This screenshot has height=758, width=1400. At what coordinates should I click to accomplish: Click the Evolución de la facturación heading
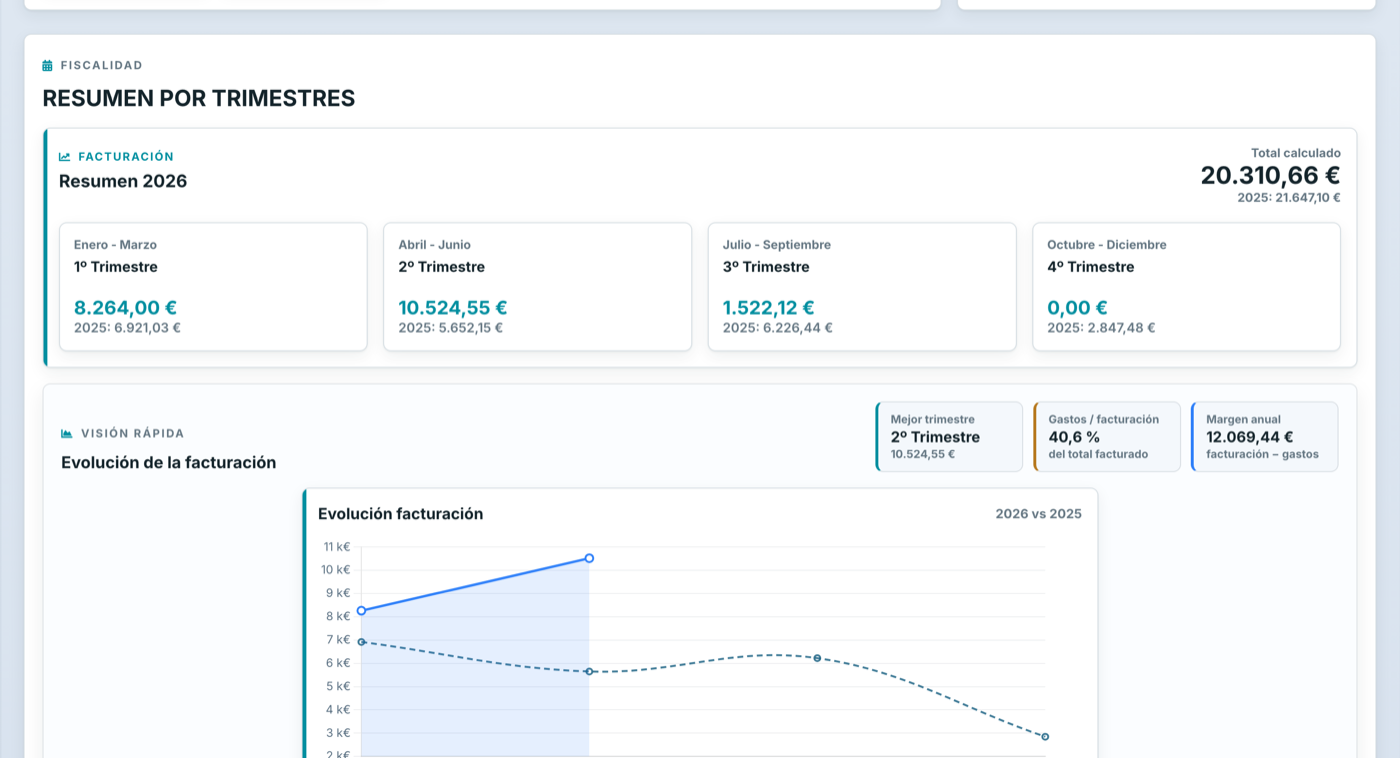(168, 463)
